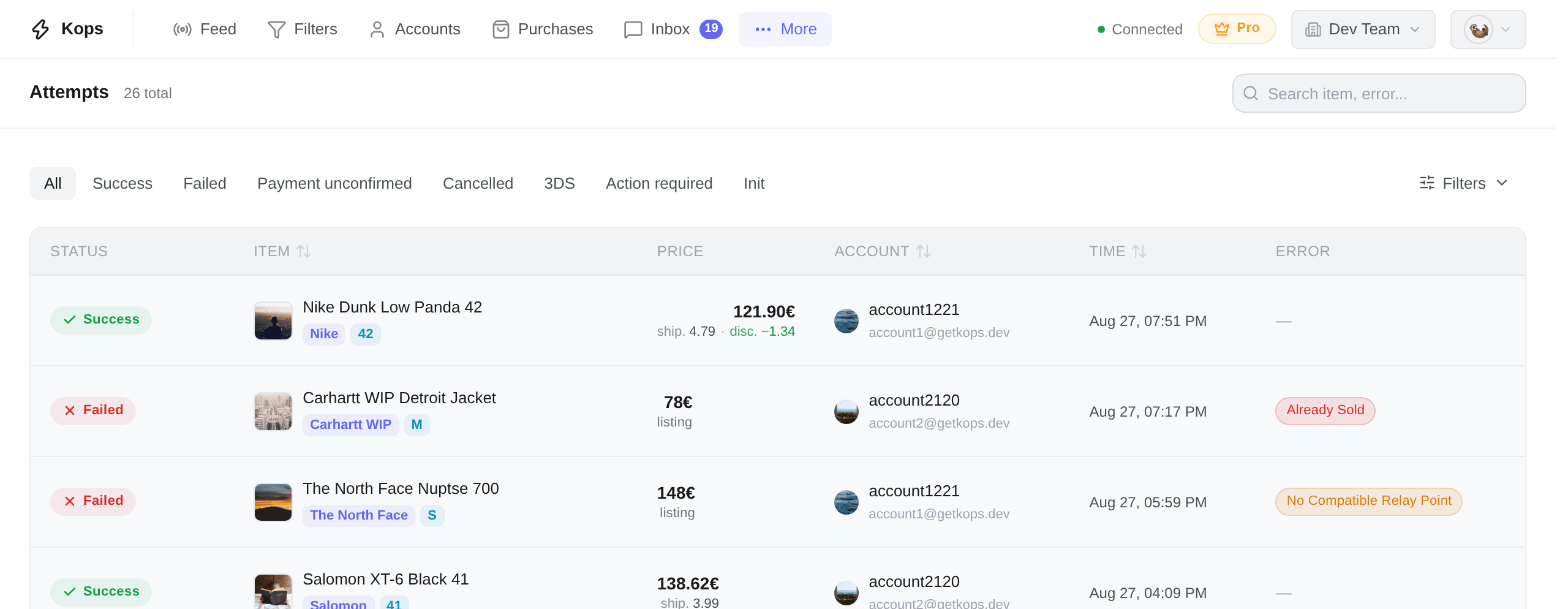This screenshot has height=609, width=1568.
Task: Navigate to Purchases
Action: tap(543, 29)
